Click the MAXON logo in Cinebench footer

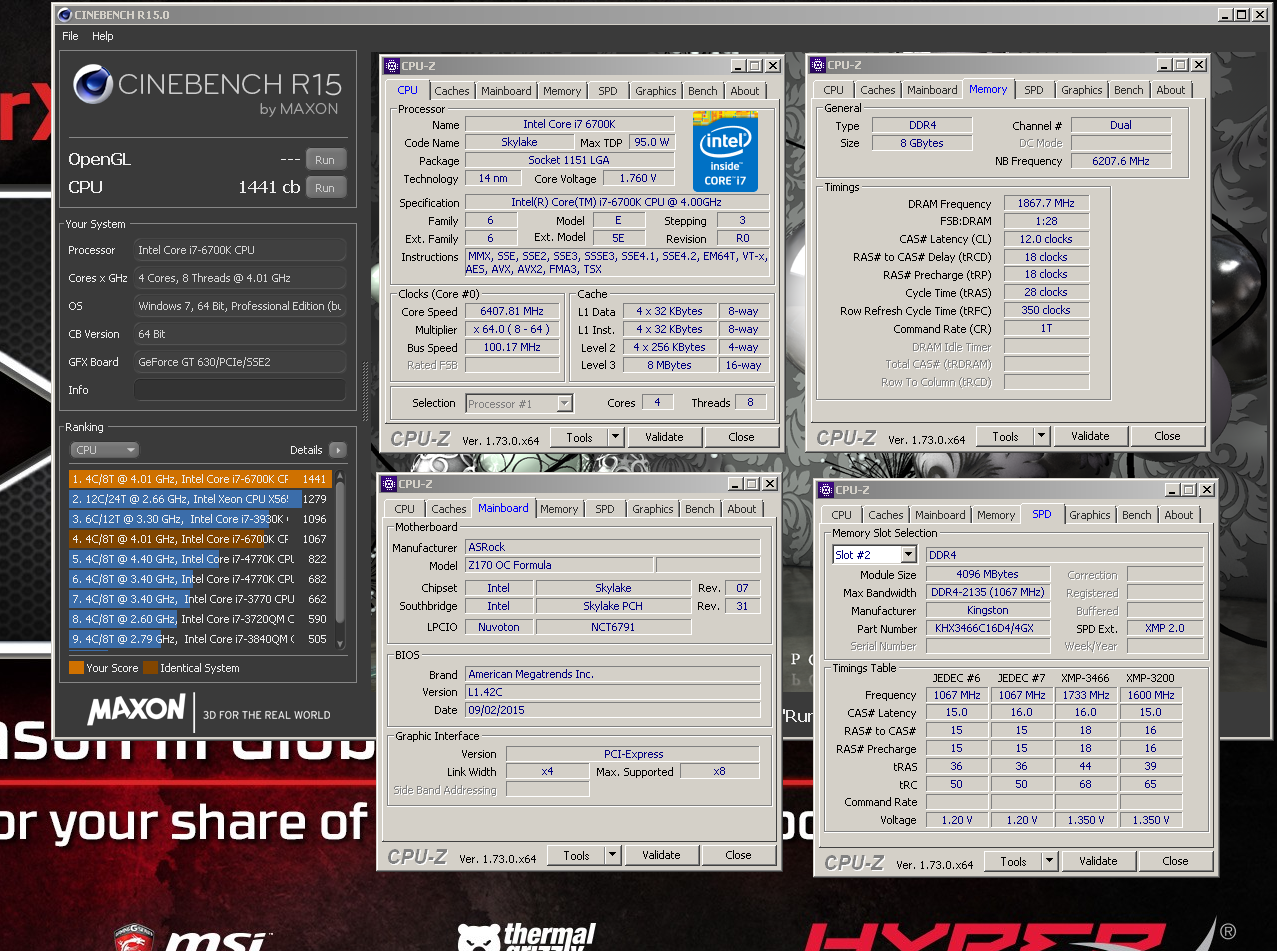[x=136, y=711]
